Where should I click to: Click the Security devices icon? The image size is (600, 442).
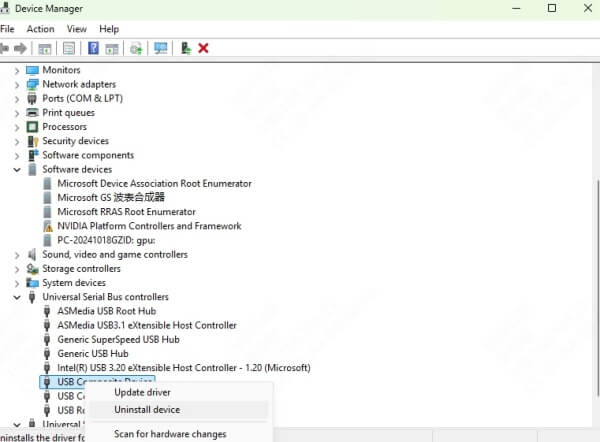coord(33,141)
